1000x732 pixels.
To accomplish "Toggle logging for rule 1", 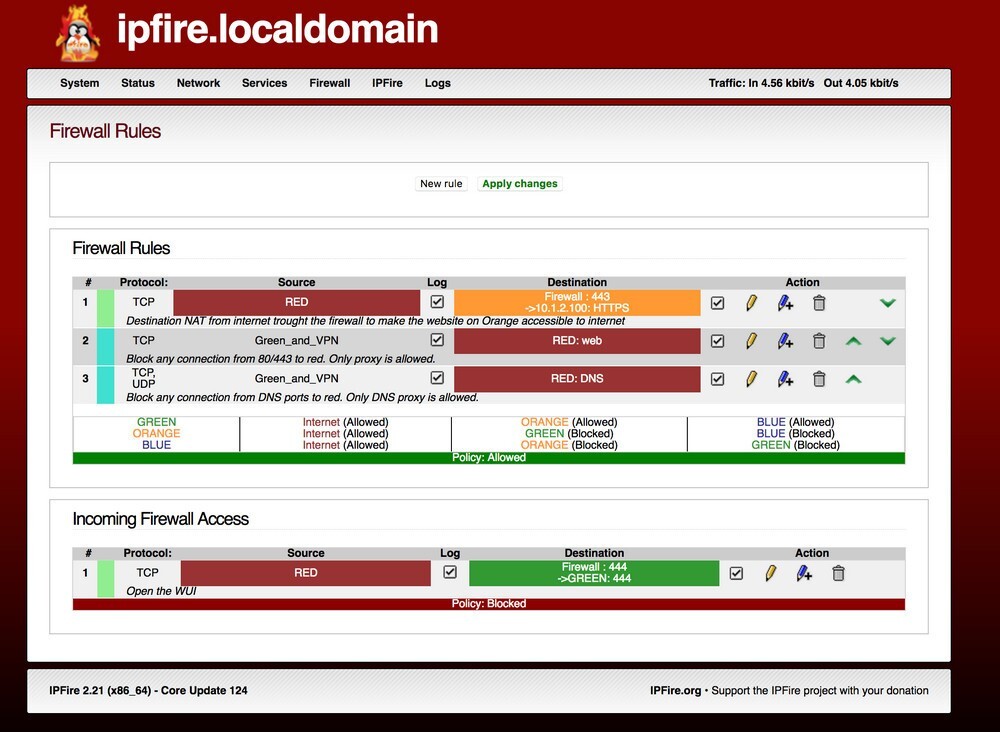I will pyautogui.click(x=437, y=302).
